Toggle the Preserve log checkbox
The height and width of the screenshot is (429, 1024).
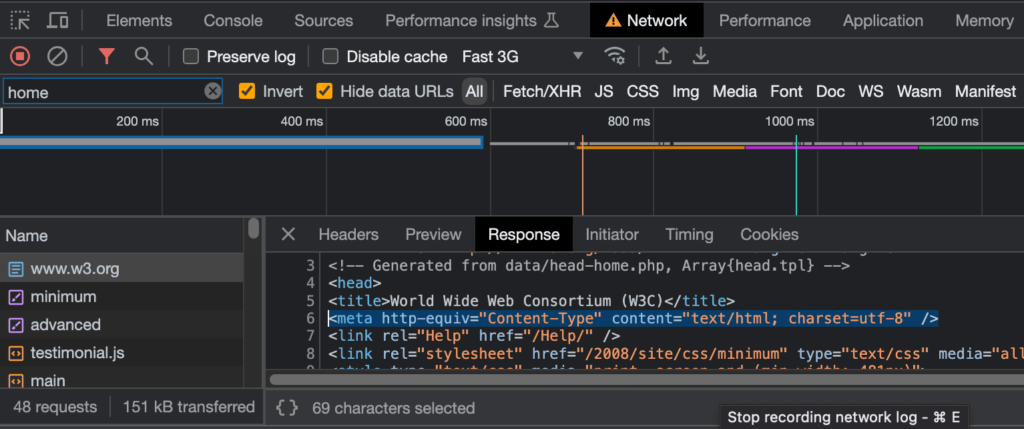click(x=191, y=56)
